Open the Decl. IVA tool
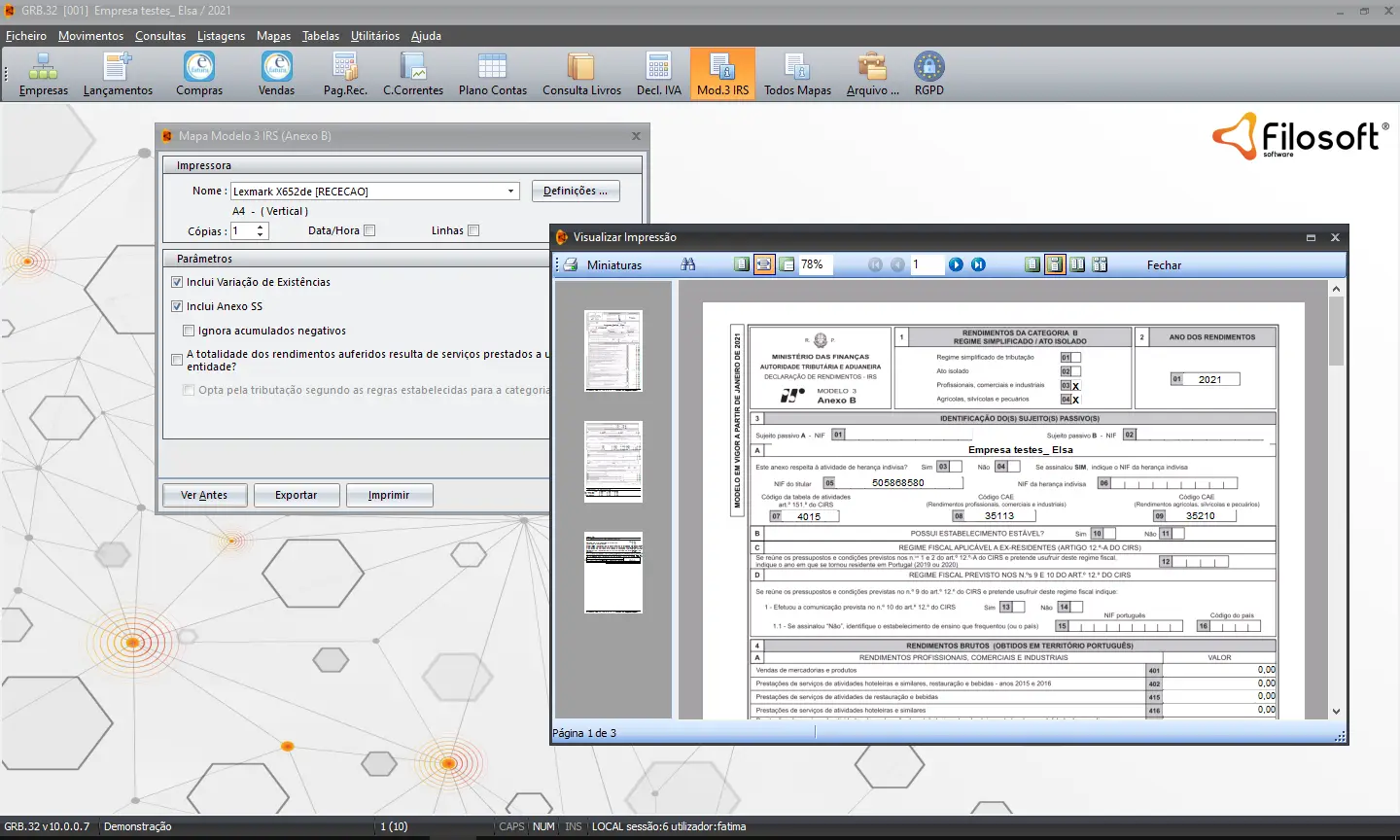This screenshot has width=1400, height=840. [658, 73]
